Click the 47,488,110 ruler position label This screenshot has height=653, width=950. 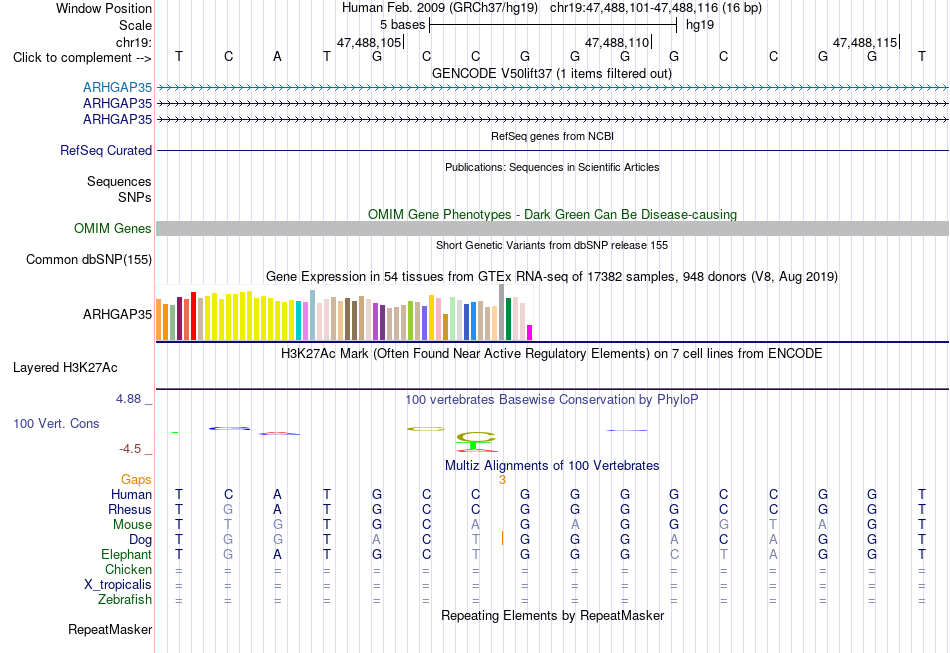tap(617, 42)
